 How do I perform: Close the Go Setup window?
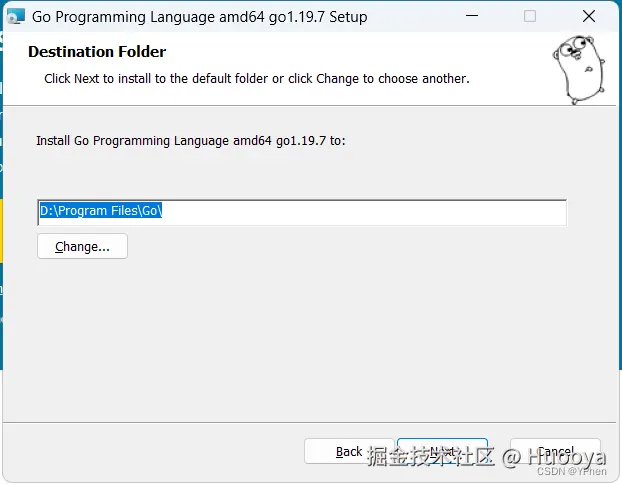pyautogui.click(x=589, y=16)
